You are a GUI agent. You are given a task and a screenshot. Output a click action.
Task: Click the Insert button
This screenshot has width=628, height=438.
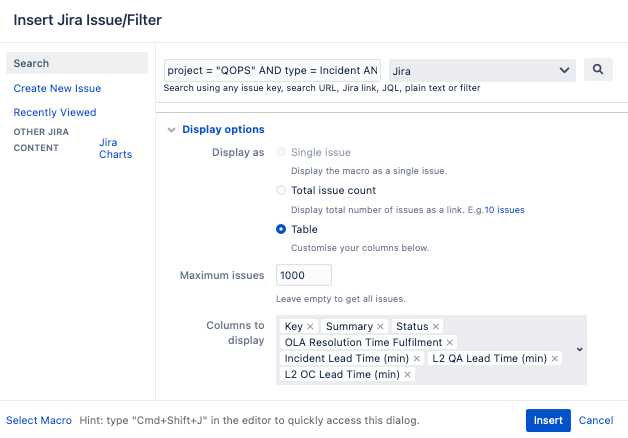pyautogui.click(x=548, y=420)
